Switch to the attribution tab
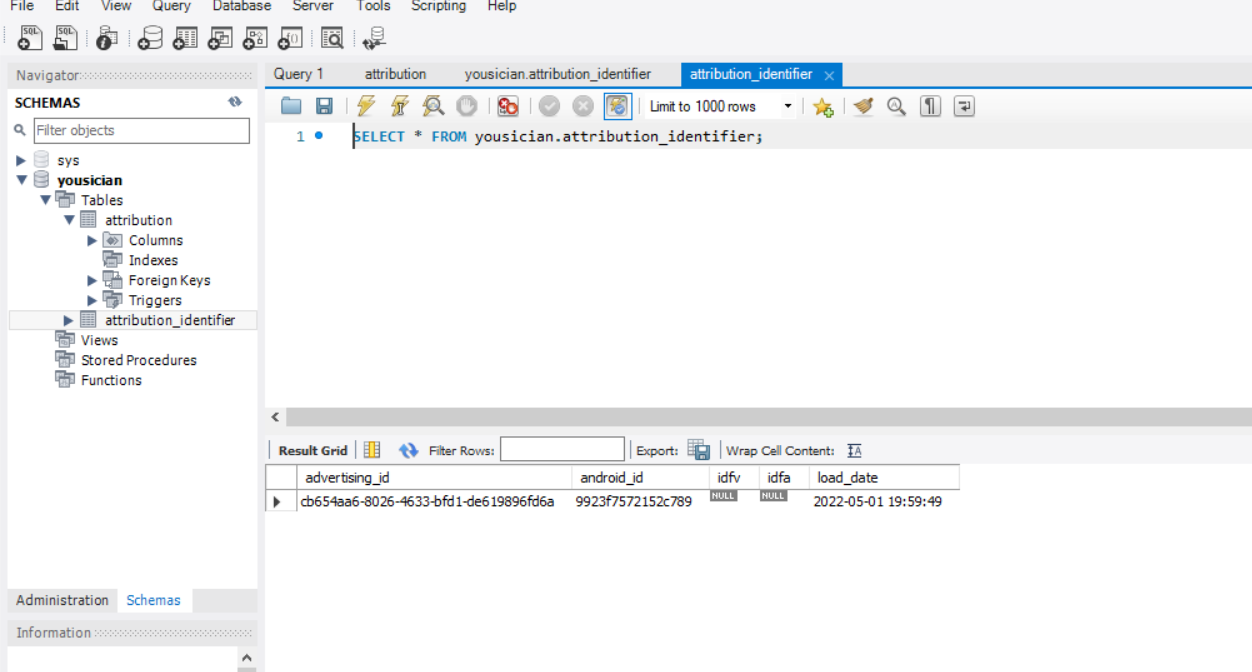This screenshot has height=672, width=1252. [x=395, y=74]
